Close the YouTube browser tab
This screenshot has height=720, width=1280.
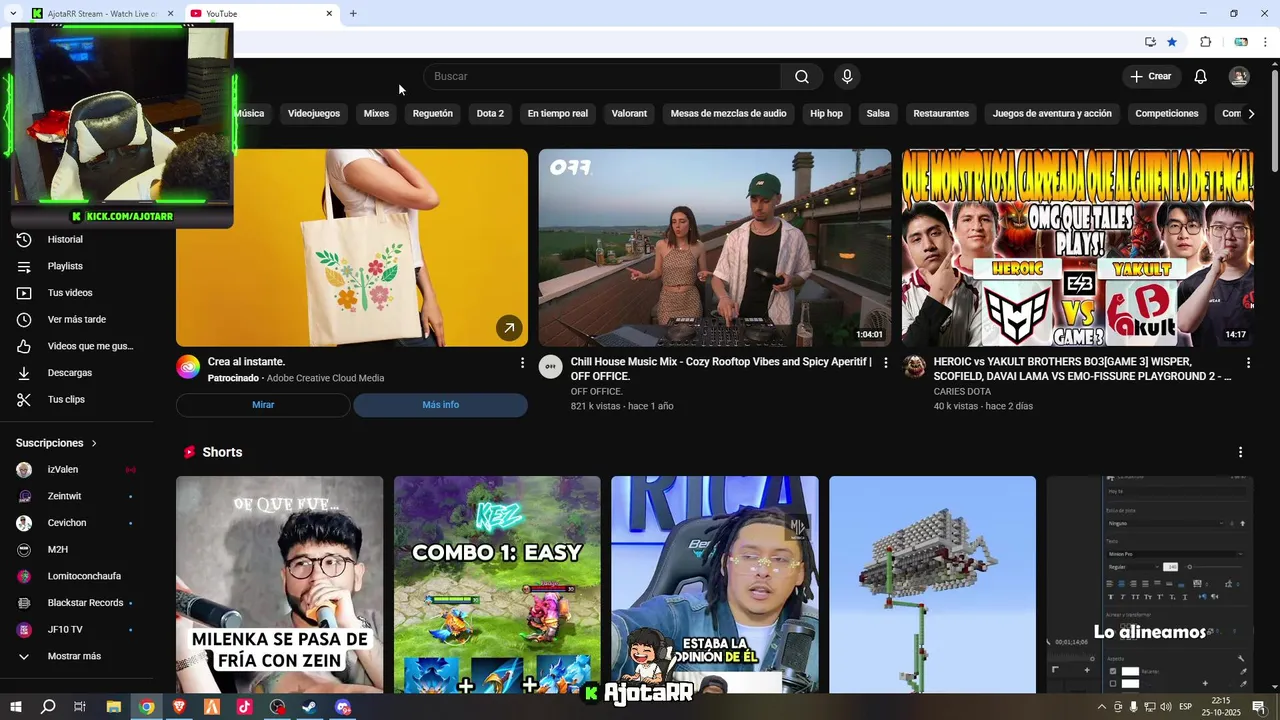pos(329,14)
